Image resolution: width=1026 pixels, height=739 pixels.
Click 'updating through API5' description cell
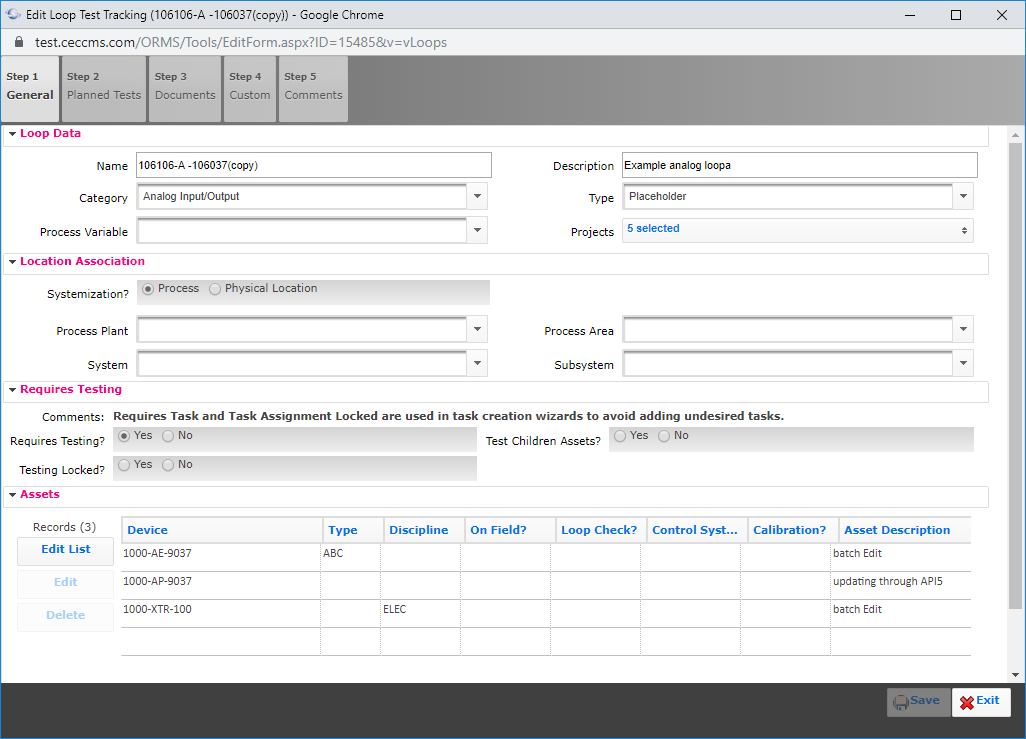point(901,586)
